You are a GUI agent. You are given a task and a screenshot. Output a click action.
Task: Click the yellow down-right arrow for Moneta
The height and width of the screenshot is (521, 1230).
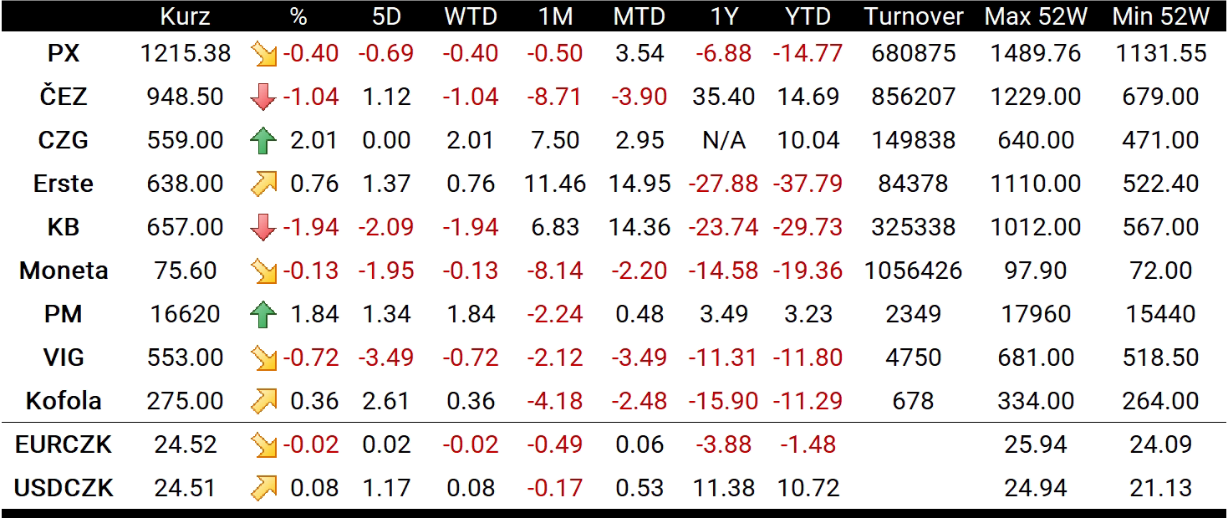pos(263,271)
